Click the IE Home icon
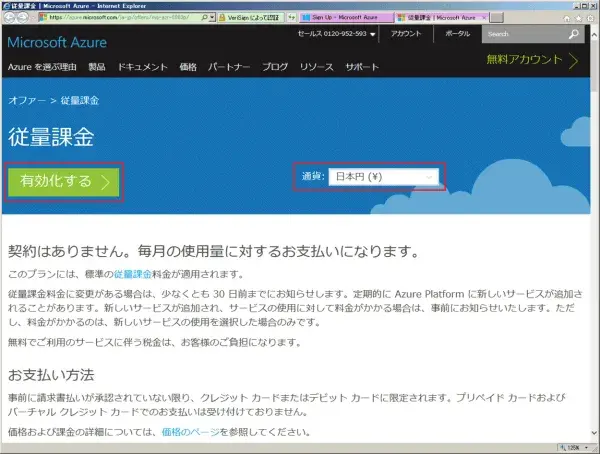This screenshot has width=600, height=454. (x=567, y=18)
